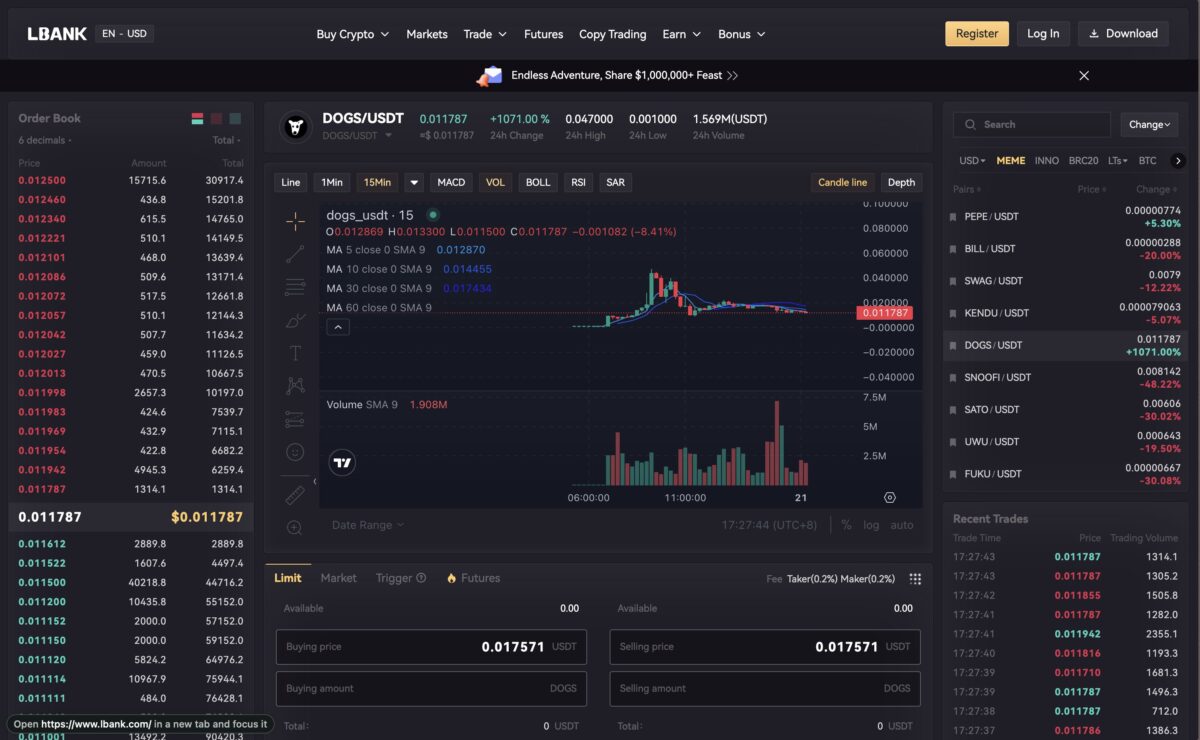Screen dimensions: 1200x740
Task: Choose the ruler measure tool
Action: (295, 494)
